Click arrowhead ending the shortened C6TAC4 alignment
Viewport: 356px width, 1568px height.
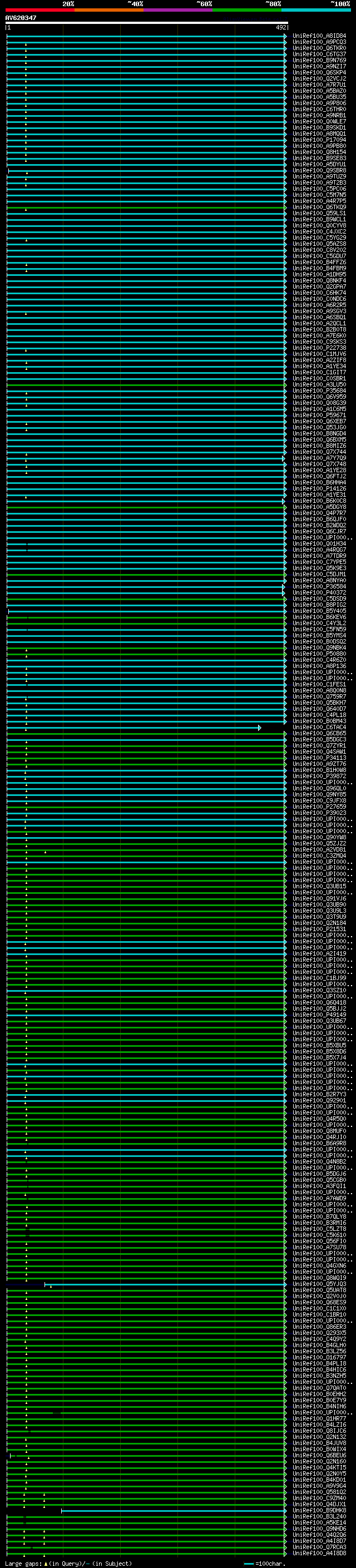(x=260, y=728)
